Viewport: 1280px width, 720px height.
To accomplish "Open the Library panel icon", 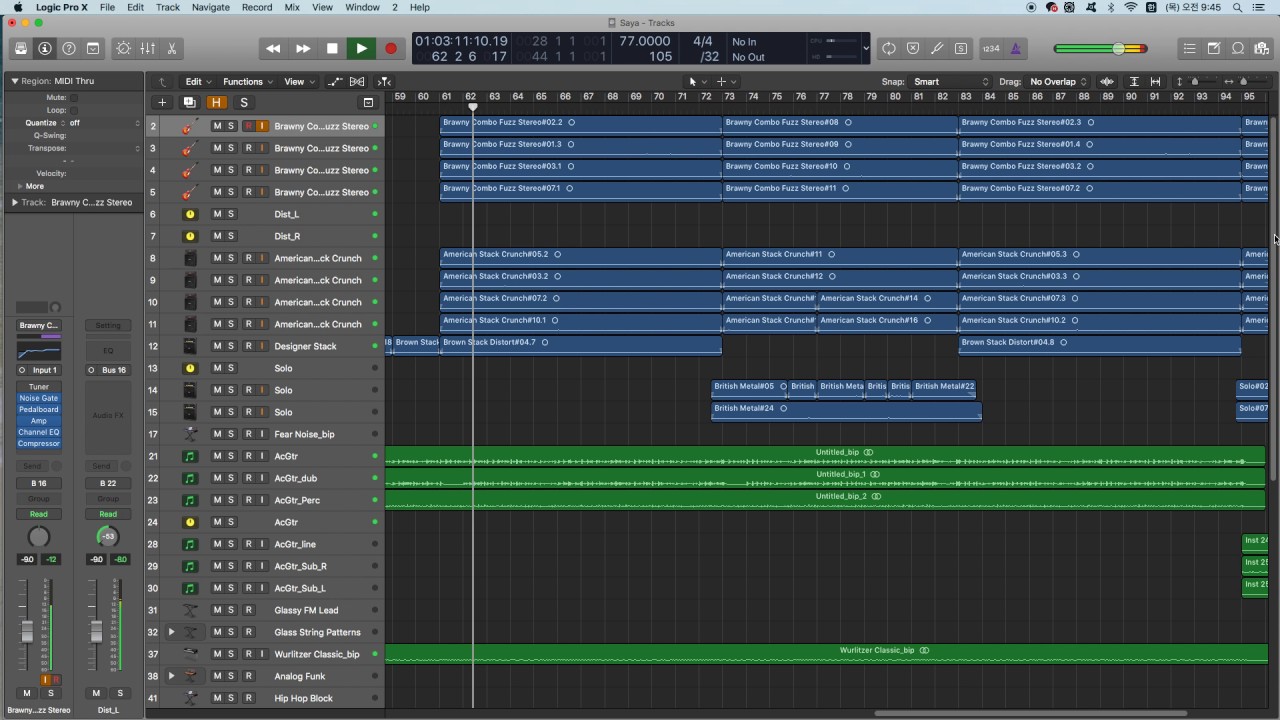I will (21, 48).
